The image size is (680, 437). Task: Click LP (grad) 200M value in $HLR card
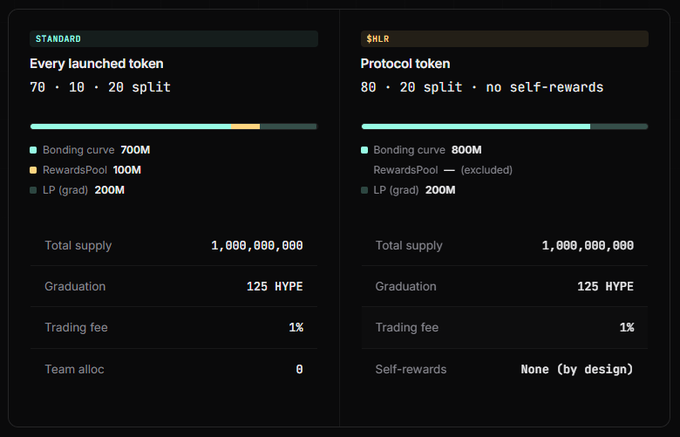(x=440, y=190)
